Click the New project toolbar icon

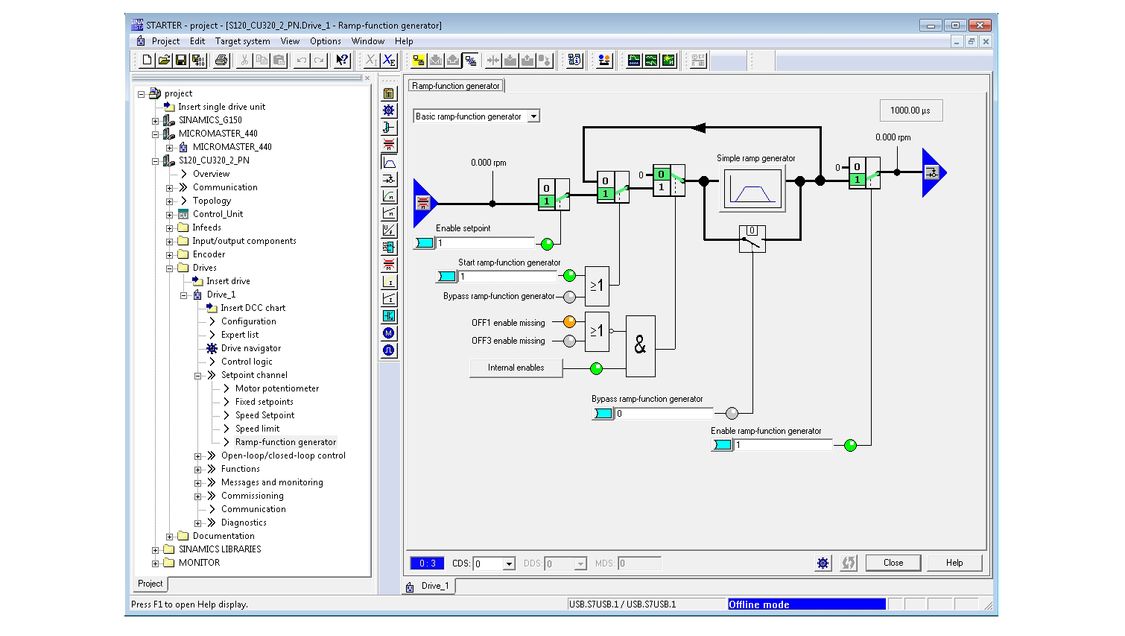point(147,60)
